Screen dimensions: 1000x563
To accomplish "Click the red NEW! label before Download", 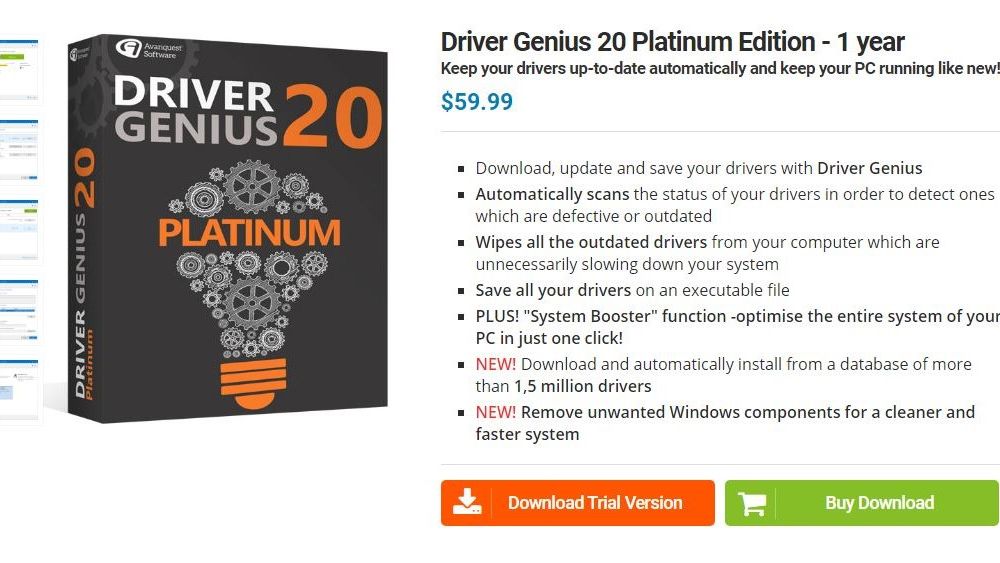I will tap(496, 364).
